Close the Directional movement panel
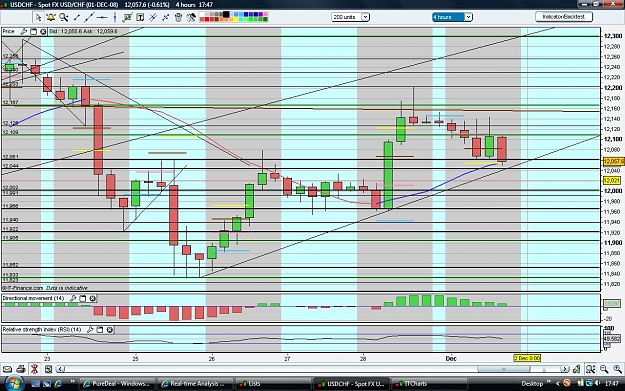The image size is (625, 391). (92, 298)
